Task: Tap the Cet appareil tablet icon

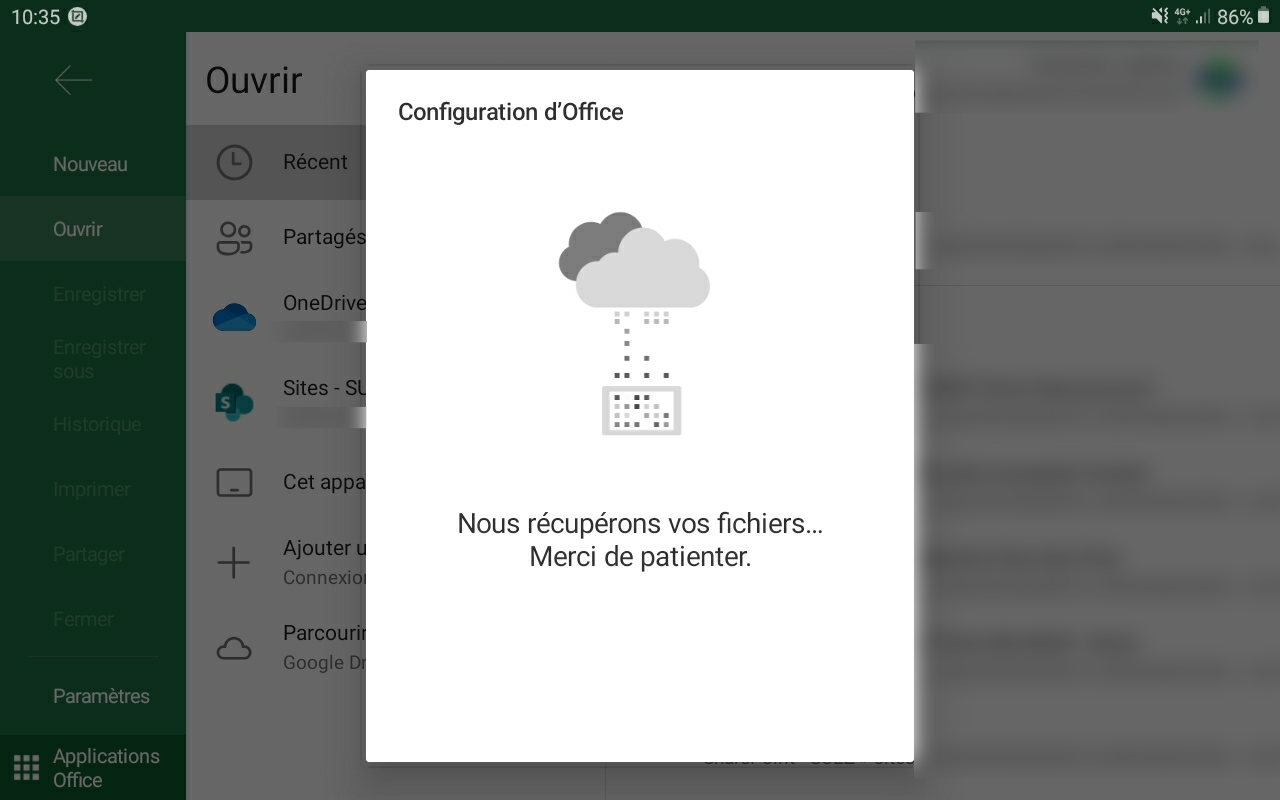Action: pos(234,482)
